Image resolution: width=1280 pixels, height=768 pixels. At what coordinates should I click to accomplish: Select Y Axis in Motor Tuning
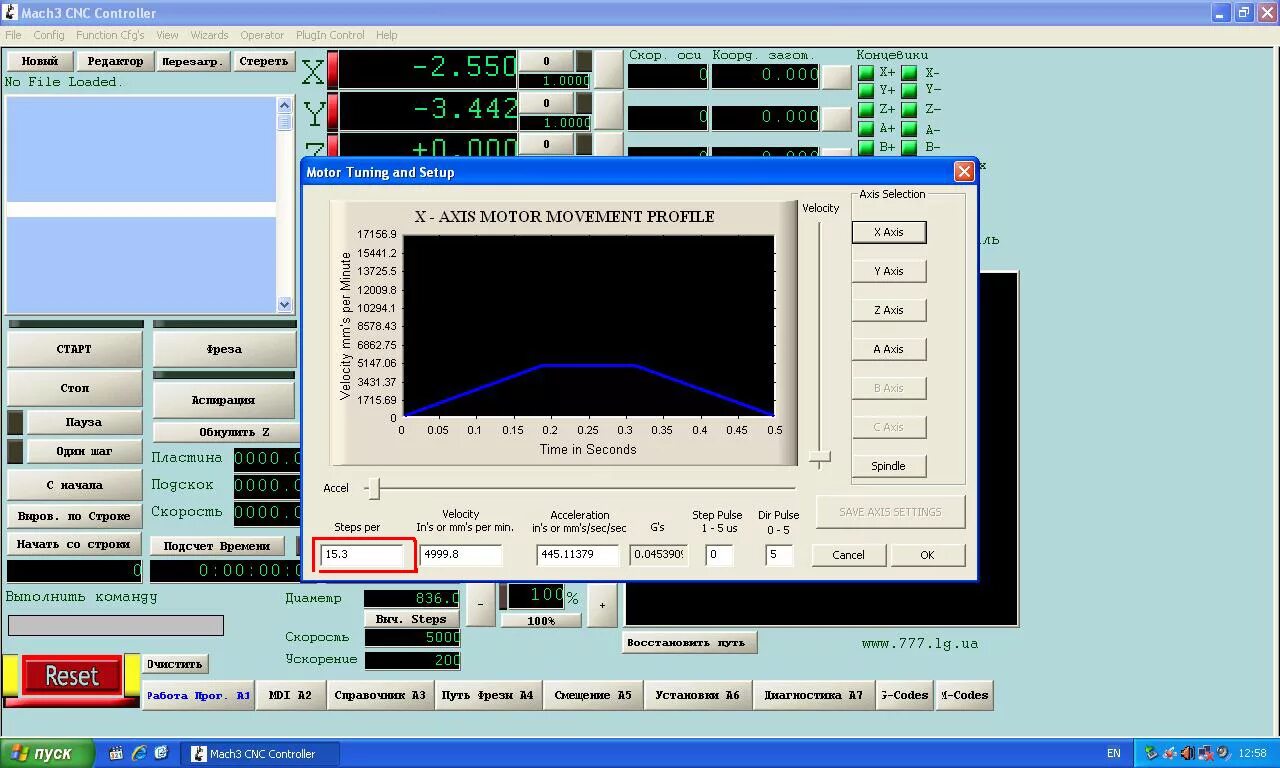pos(889,271)
